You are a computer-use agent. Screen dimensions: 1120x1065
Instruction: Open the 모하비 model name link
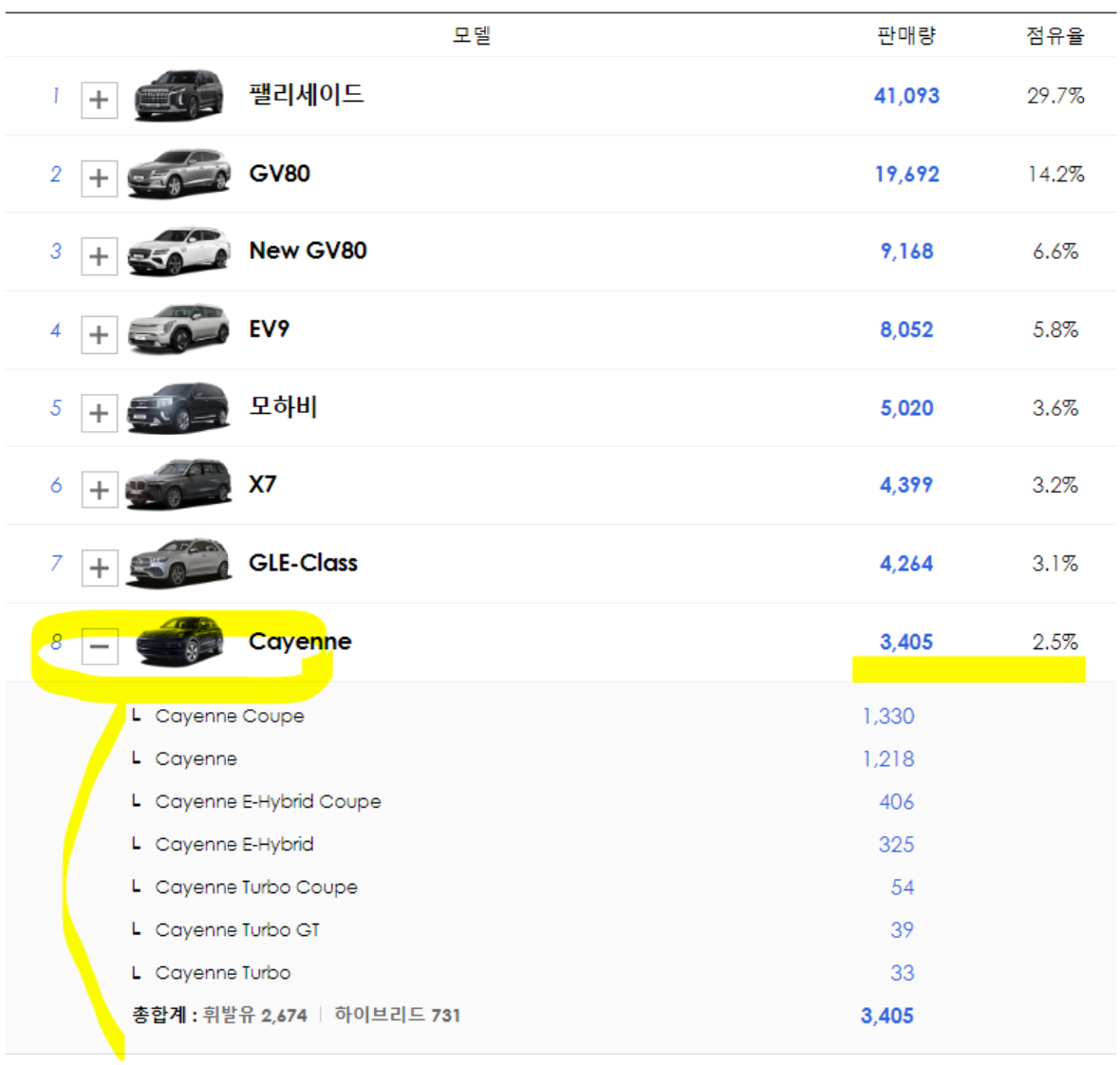[x=283, y=407]
